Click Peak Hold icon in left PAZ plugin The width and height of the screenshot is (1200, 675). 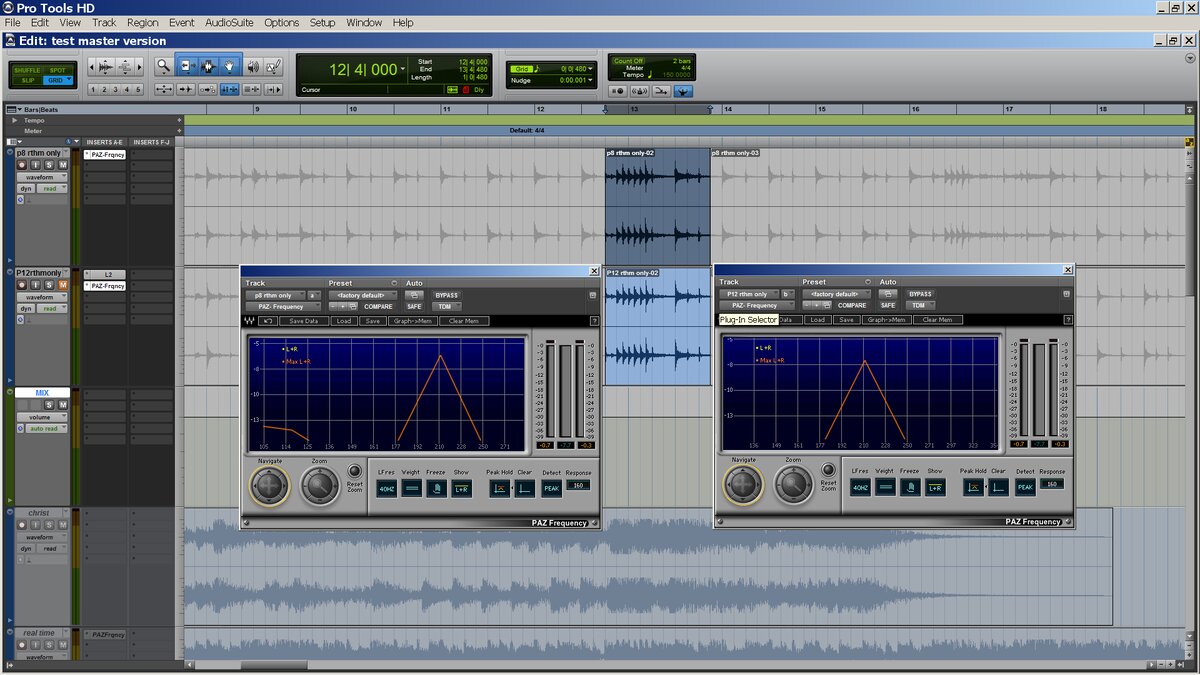tap(498, 488)
